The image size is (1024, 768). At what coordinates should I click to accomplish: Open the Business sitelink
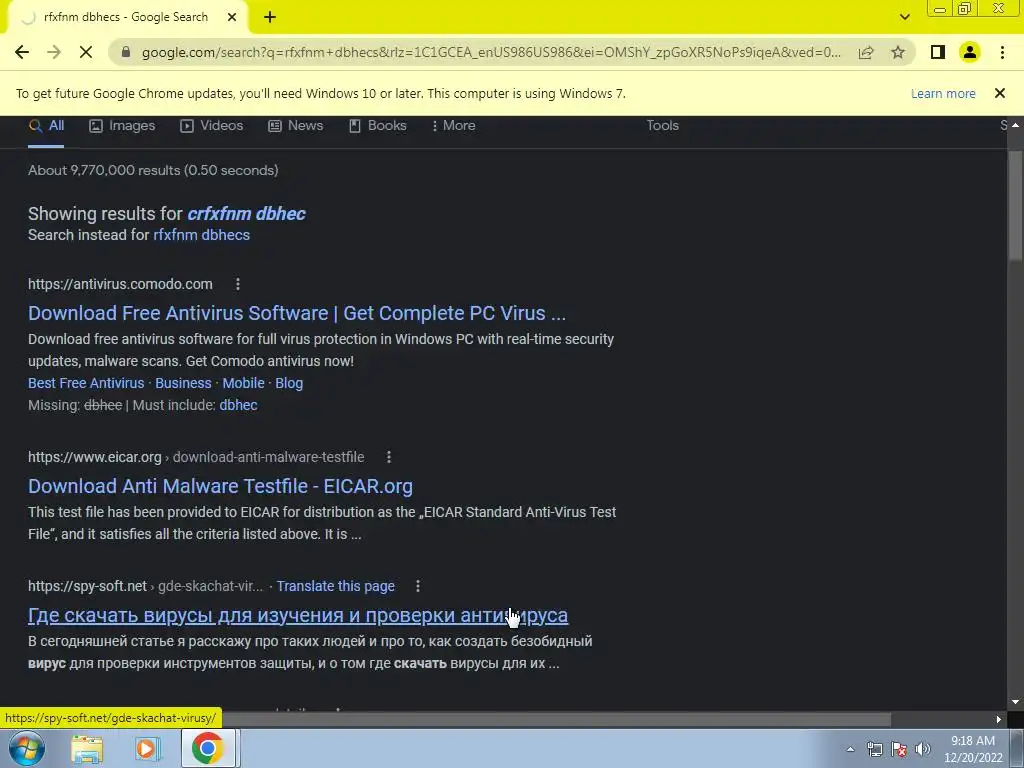(183, 383)
